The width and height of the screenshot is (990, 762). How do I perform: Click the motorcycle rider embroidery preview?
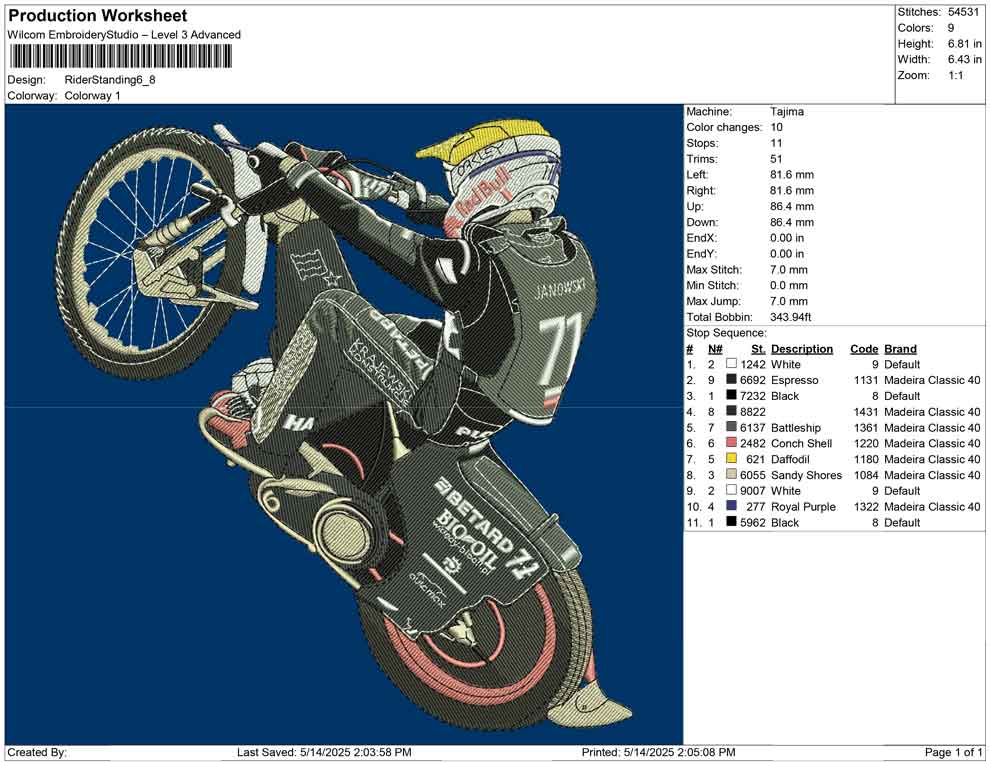[x=343, y=424]
